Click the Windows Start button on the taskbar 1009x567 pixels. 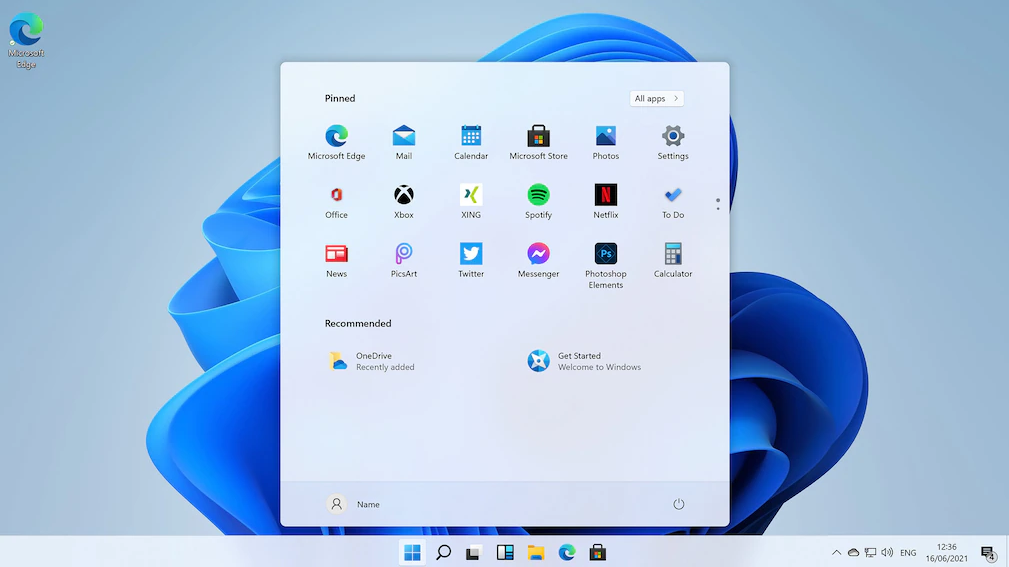point(412,552)
